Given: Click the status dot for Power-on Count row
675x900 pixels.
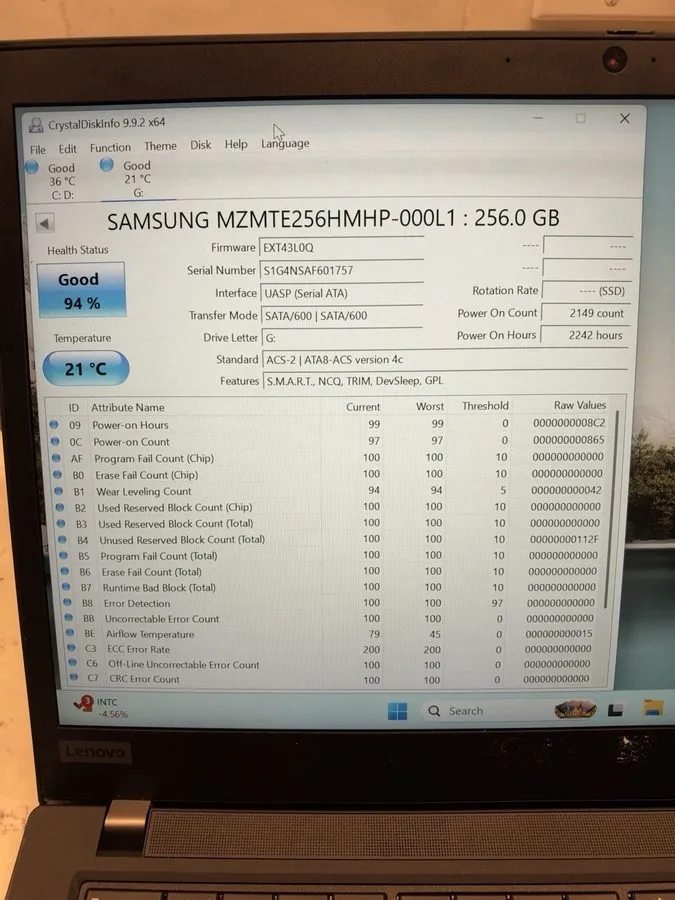Looking at the screenshot, I should [x=55, y=441].
